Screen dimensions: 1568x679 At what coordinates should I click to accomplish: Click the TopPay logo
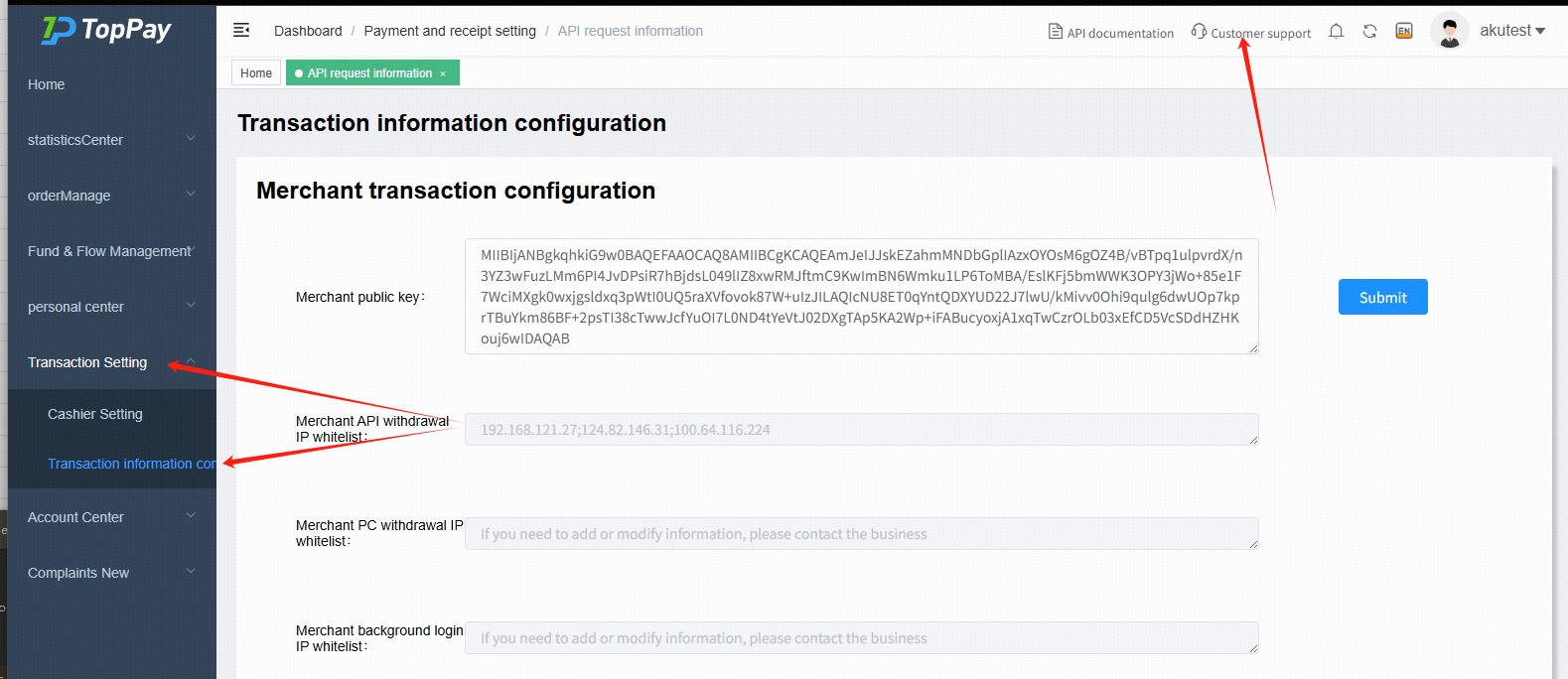[x=106, y=30]
